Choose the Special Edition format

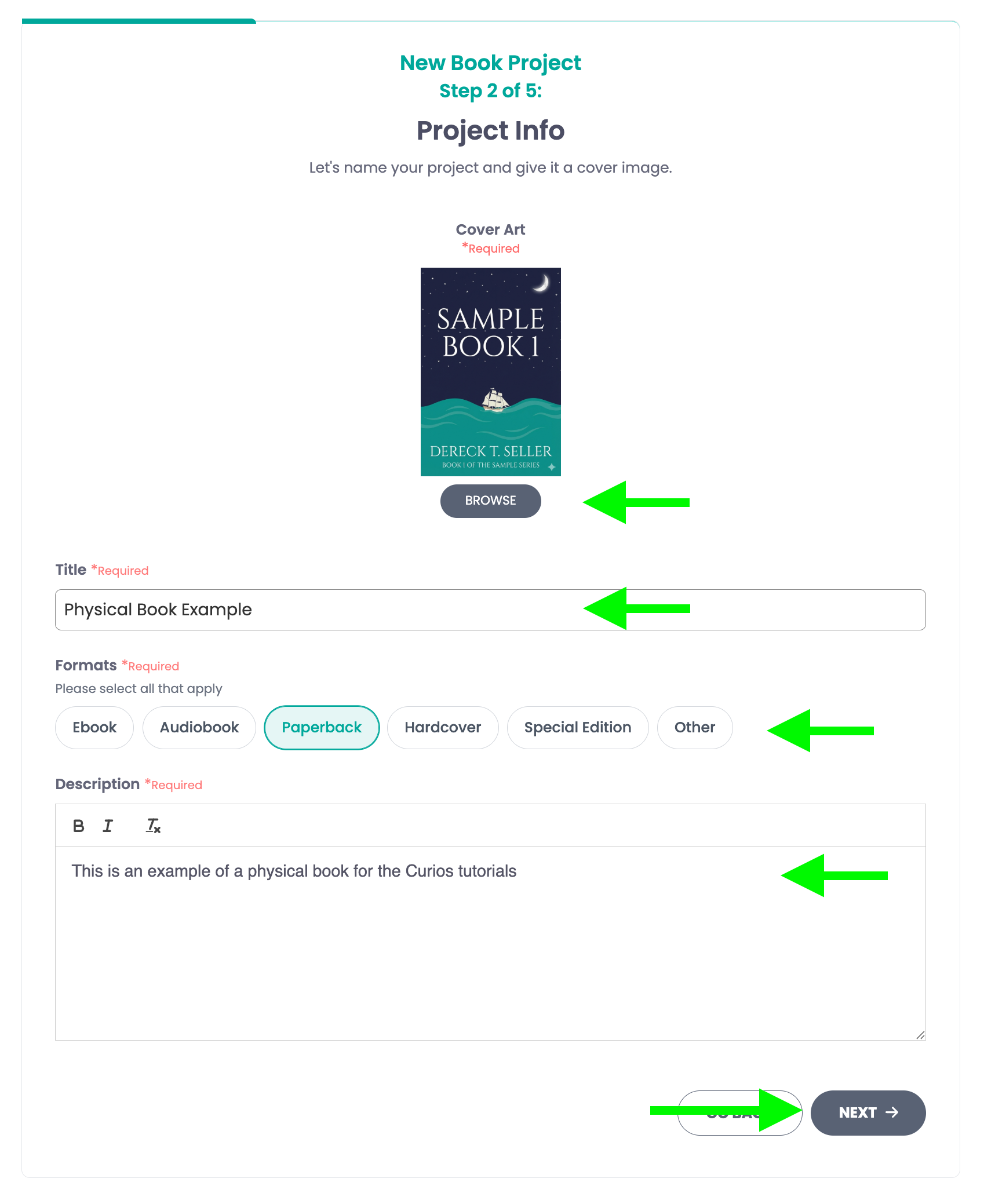[577, 727]
